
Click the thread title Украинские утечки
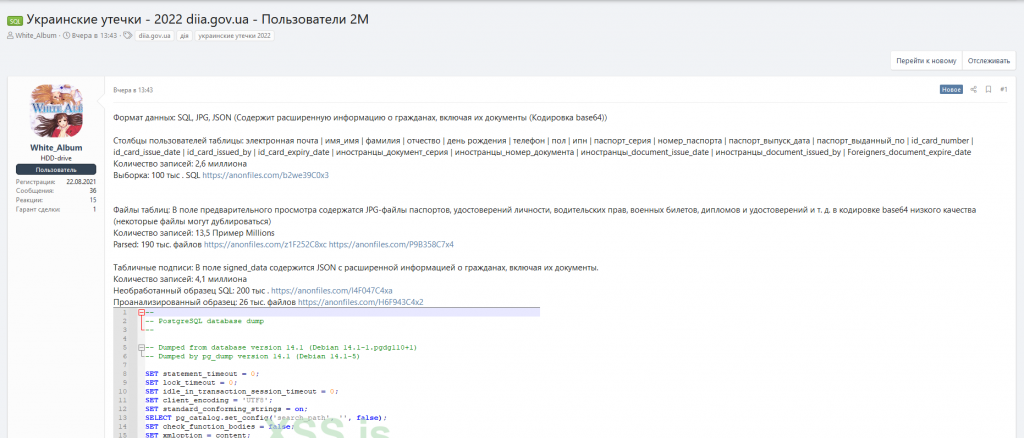tap(197, 20)
